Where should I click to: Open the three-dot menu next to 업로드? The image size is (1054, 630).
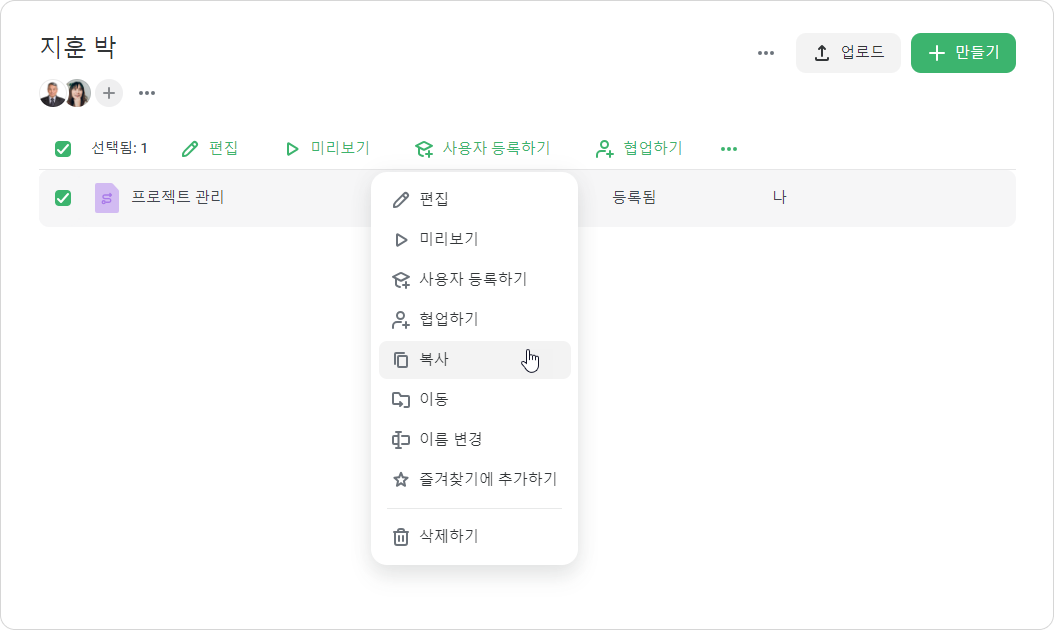point(766,53)
